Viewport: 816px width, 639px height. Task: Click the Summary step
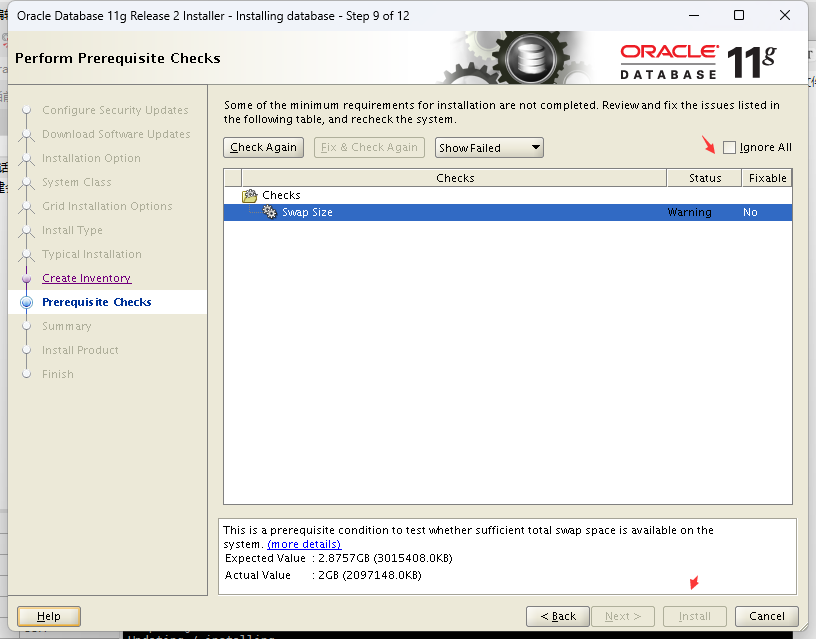click(67, 326)
